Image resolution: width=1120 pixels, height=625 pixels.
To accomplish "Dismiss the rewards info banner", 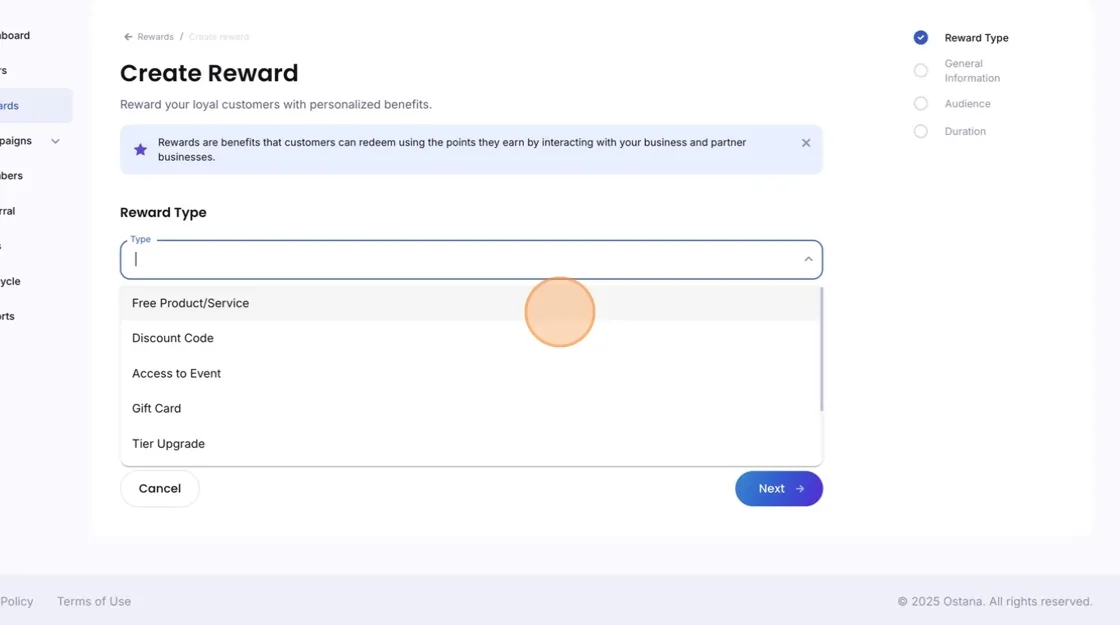I will tap(806, 143).
